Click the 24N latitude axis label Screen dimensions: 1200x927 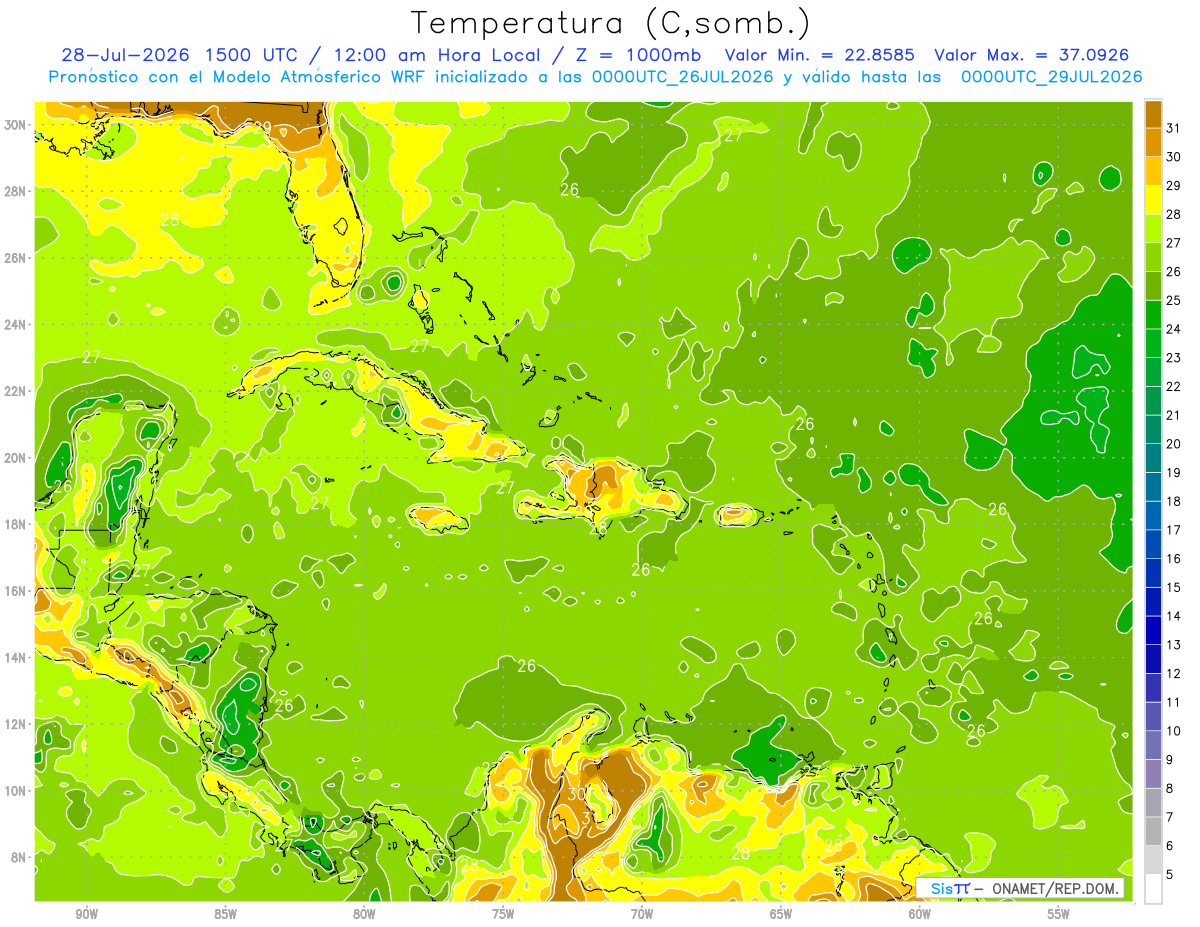[15, 325]
